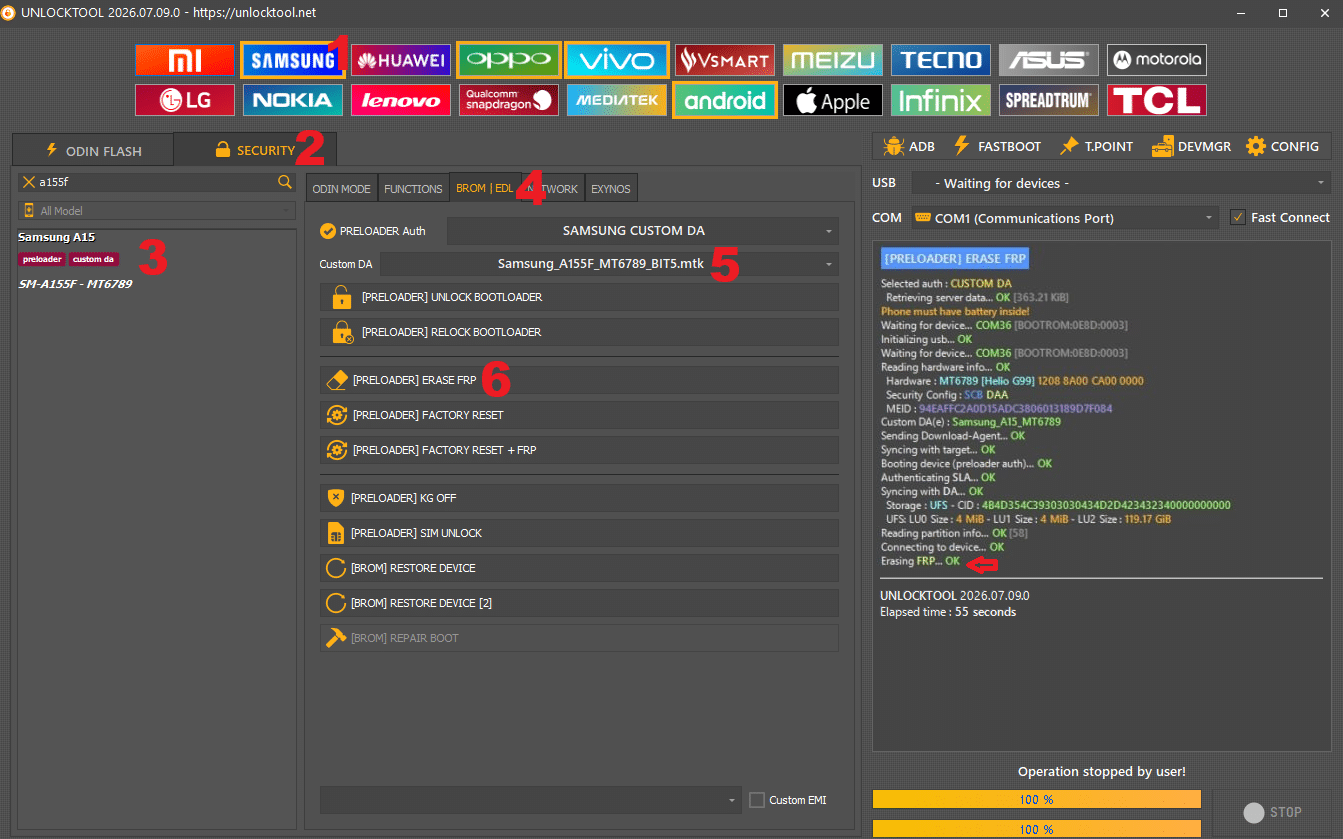Expand the Custom DA file dropdown

(x=609, y=264)
